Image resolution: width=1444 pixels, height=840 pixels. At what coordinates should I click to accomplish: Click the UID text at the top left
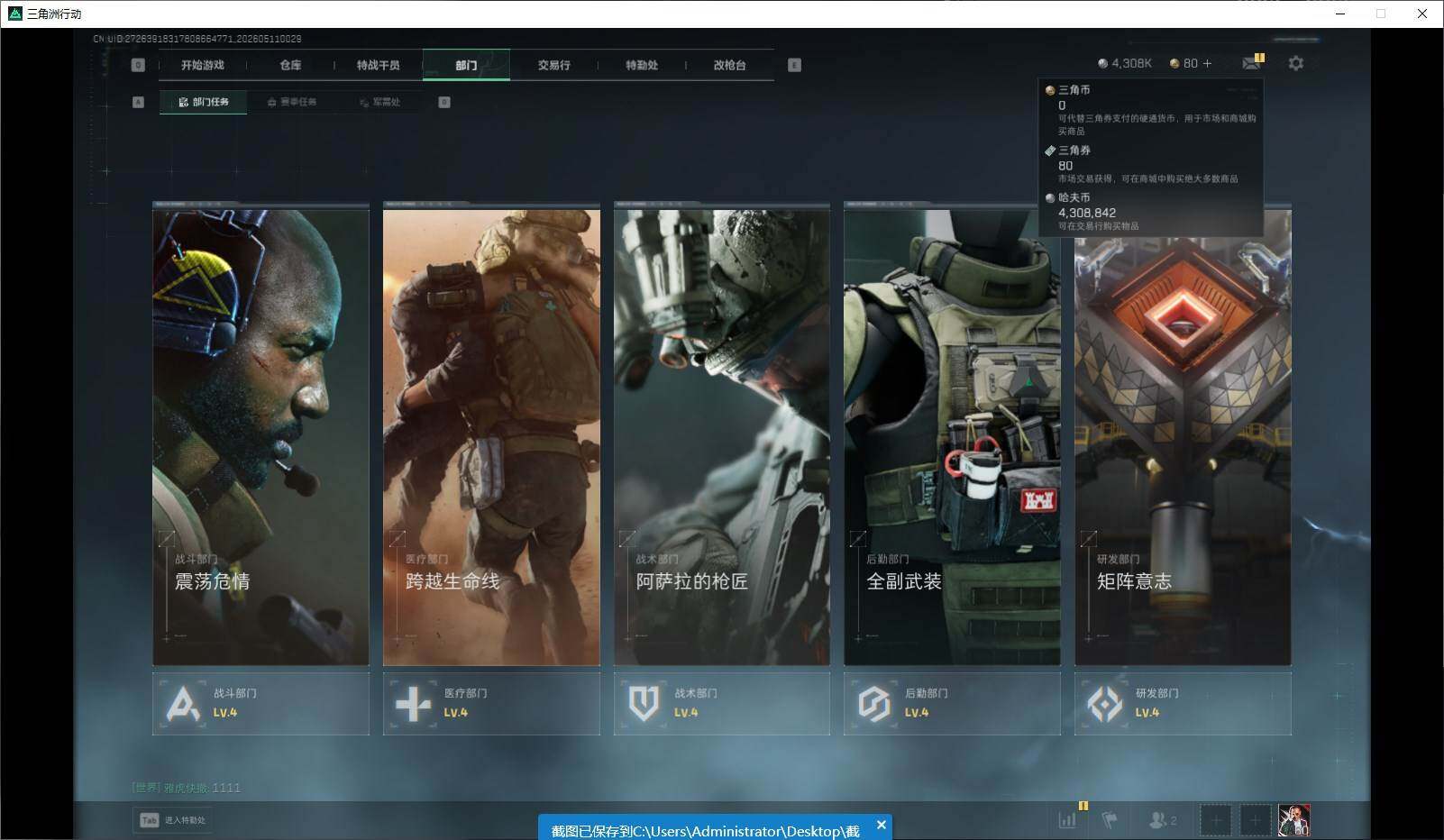pos(197,39)
